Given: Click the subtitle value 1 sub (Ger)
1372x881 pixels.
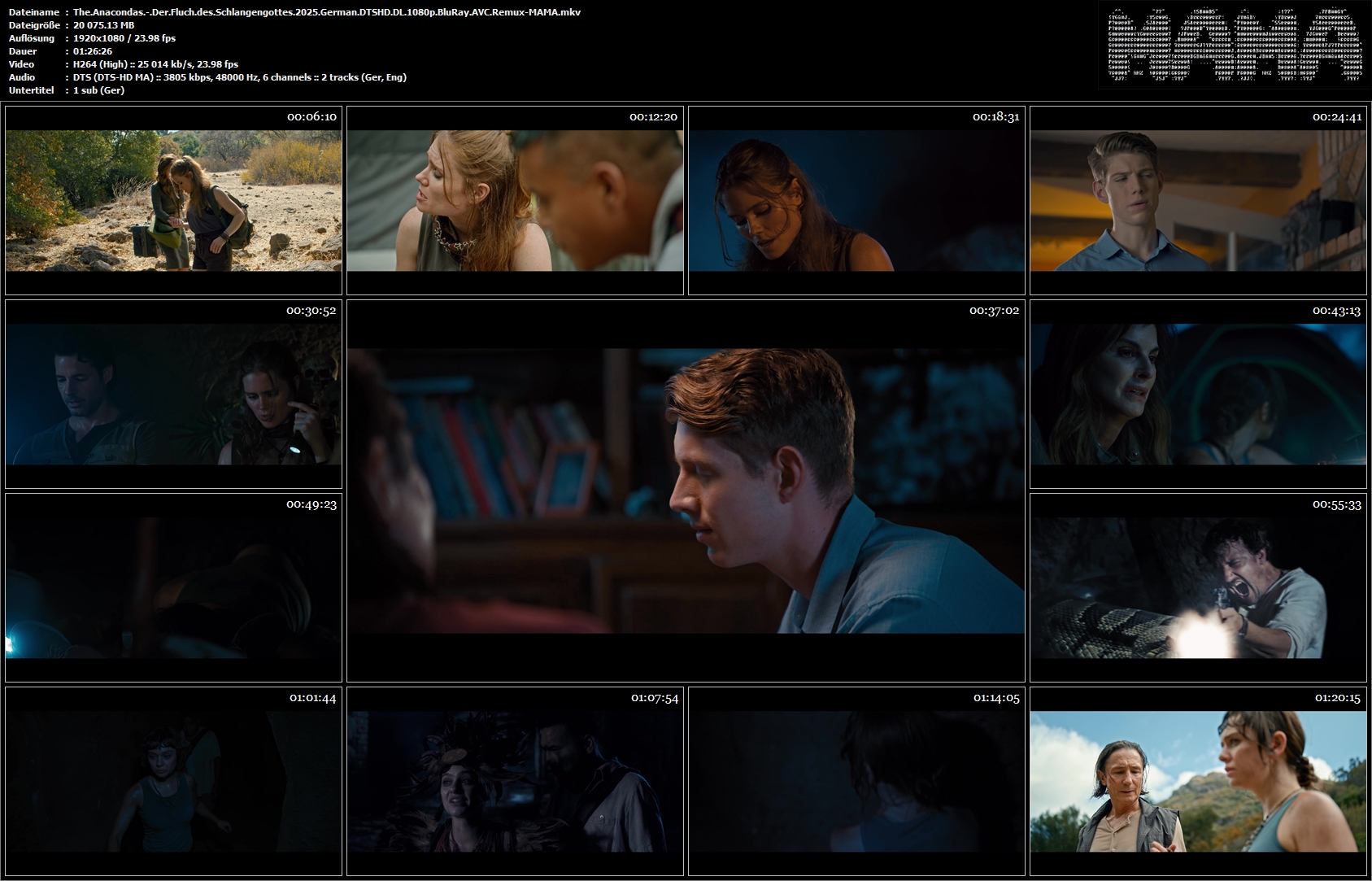Looking at the screenshot, I should point(98,90).
